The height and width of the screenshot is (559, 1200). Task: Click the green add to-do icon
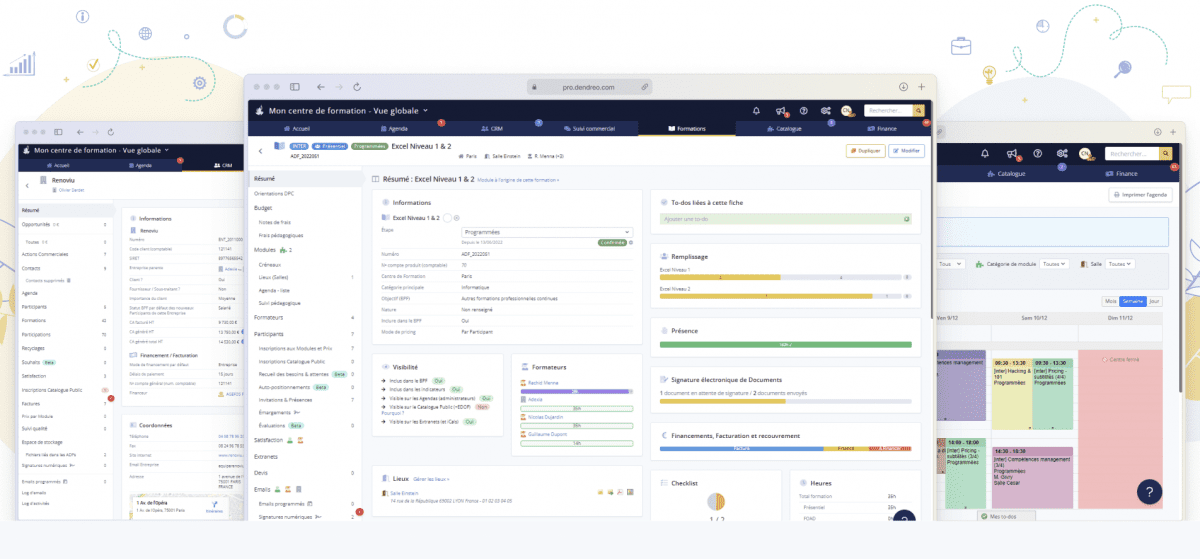pyautogui.click(x=906, y=218)
